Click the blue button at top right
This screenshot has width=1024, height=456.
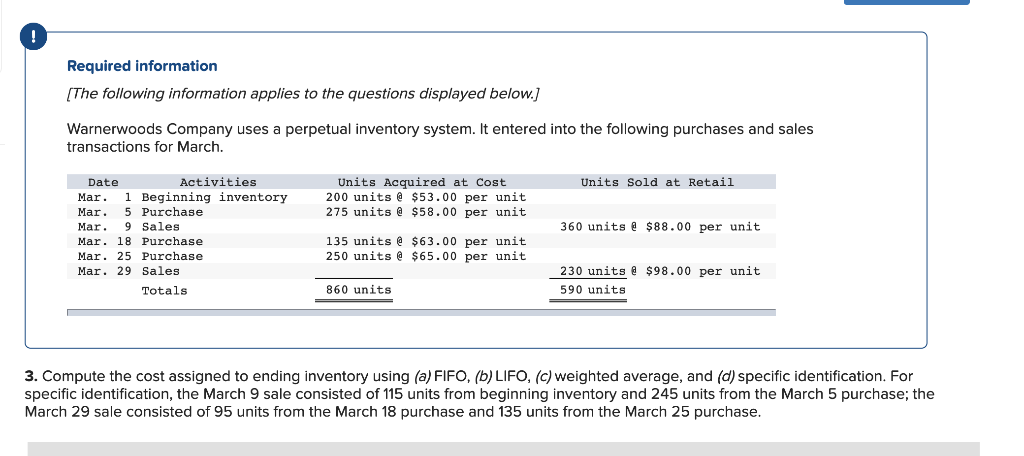point(906,3)
